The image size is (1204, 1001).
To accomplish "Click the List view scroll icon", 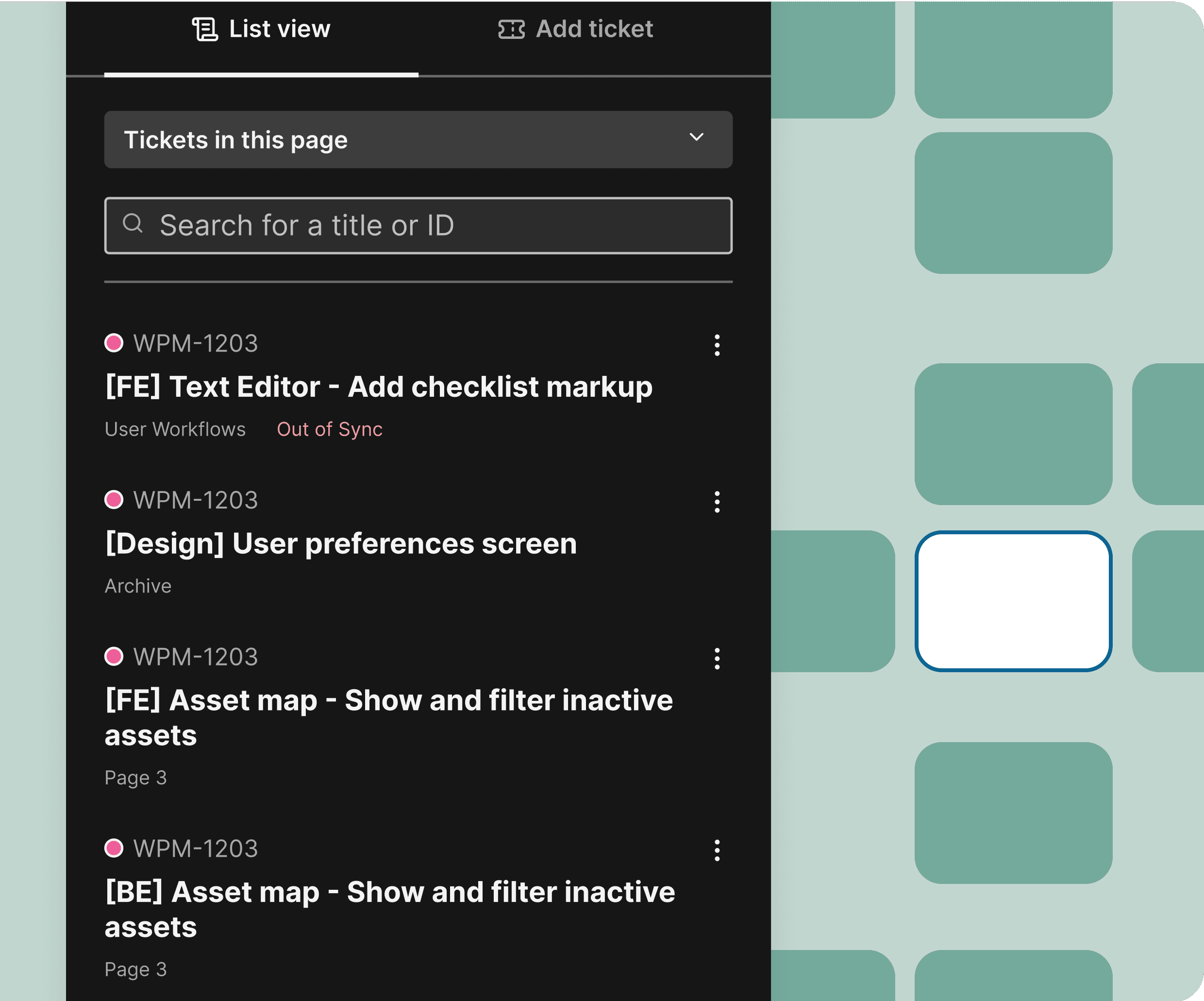I will click(x=205, y=29).
